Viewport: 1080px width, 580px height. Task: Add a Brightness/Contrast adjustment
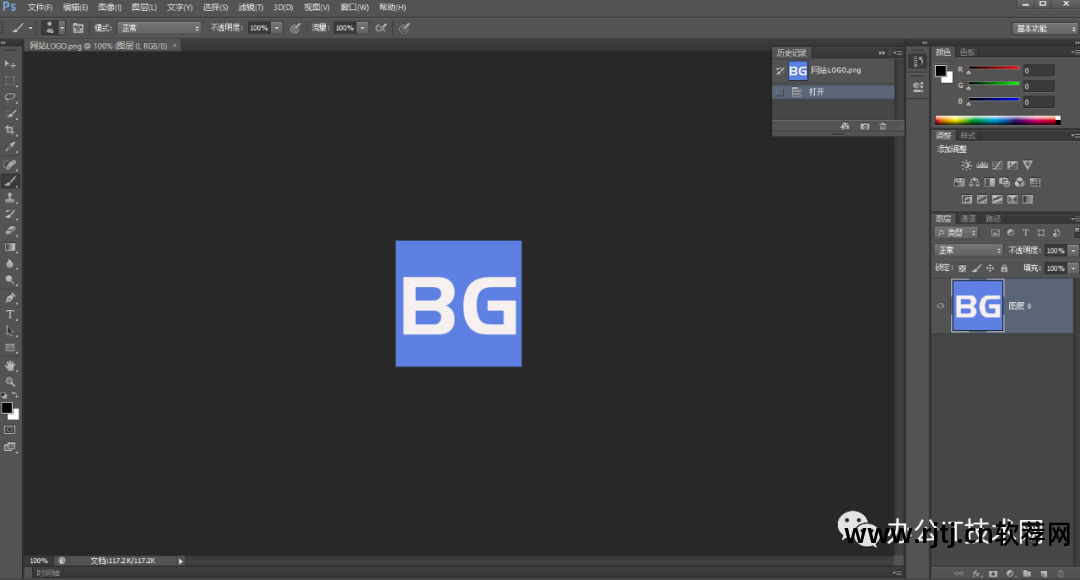tap(966, 165)
